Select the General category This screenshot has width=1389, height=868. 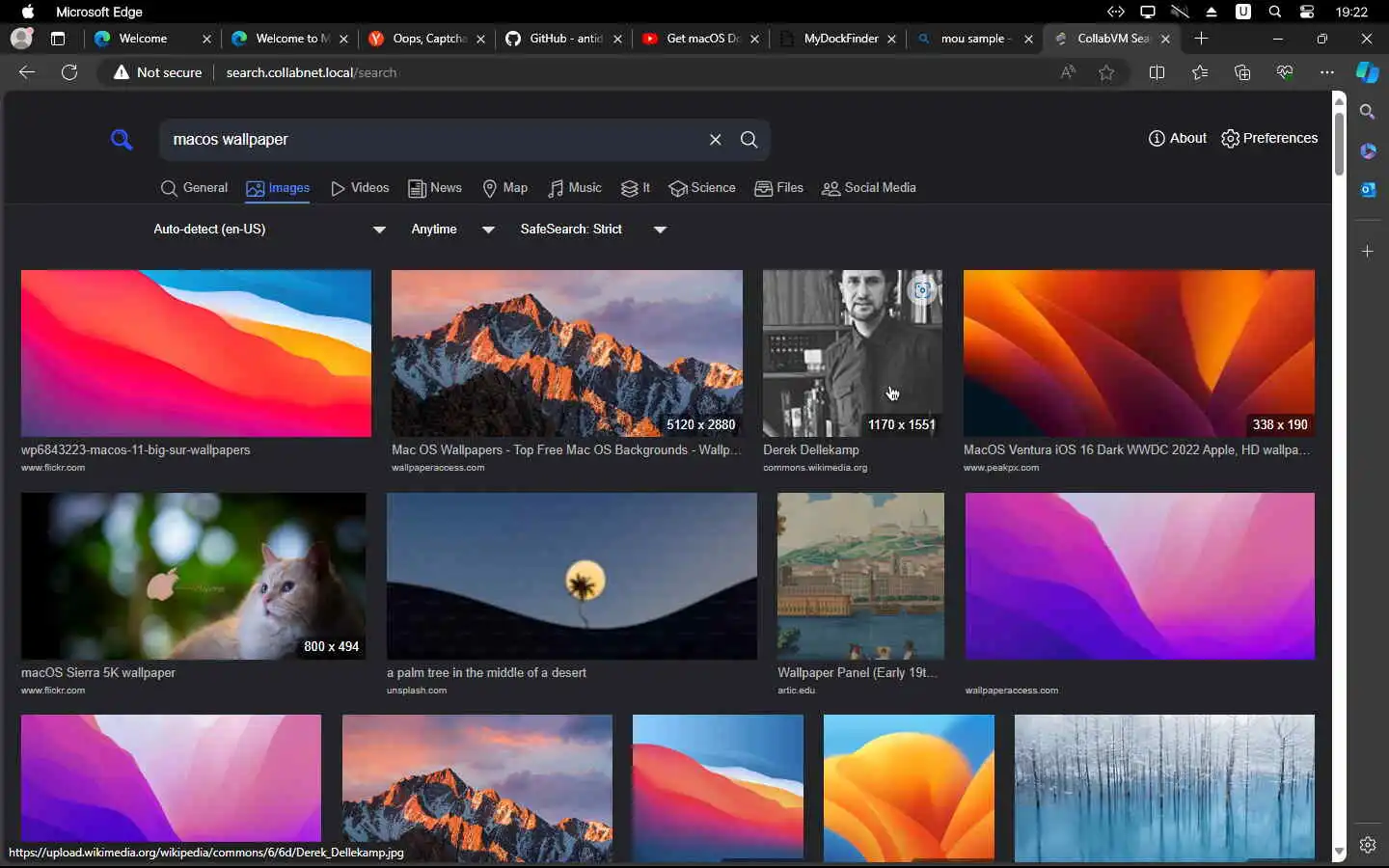[x=194, y=188]
